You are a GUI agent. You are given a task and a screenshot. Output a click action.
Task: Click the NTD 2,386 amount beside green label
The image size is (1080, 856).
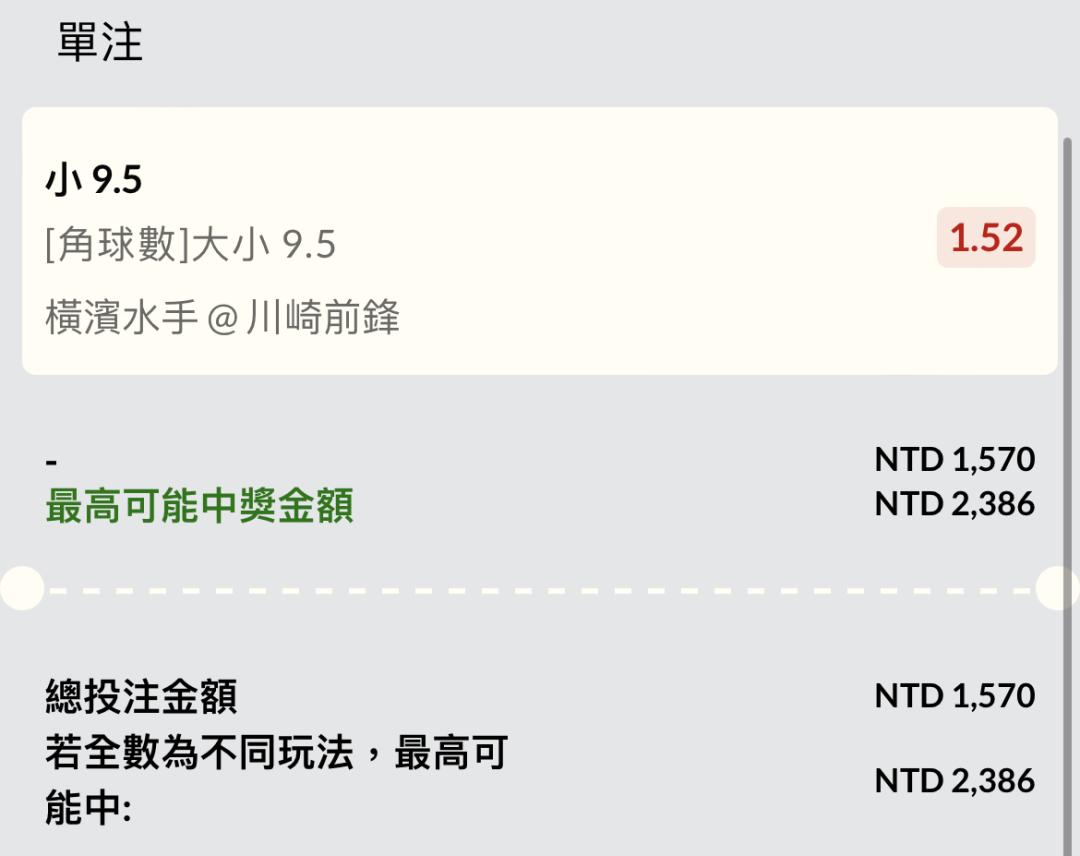pyautogui.click(x=954, y=504)
